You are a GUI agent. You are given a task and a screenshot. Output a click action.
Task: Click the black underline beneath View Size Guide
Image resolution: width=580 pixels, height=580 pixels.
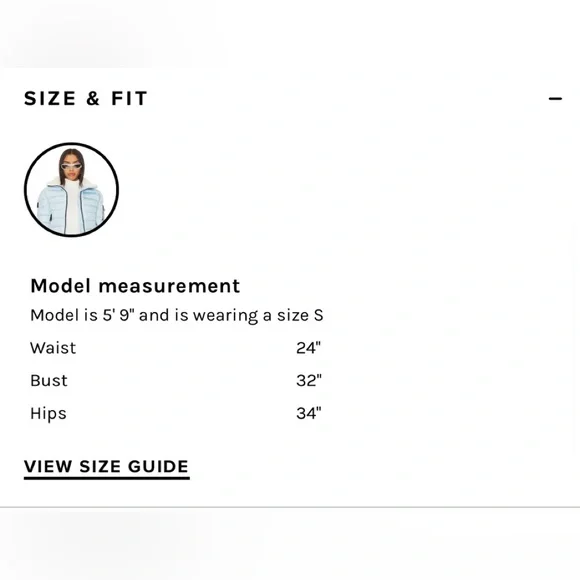(107, 478)
